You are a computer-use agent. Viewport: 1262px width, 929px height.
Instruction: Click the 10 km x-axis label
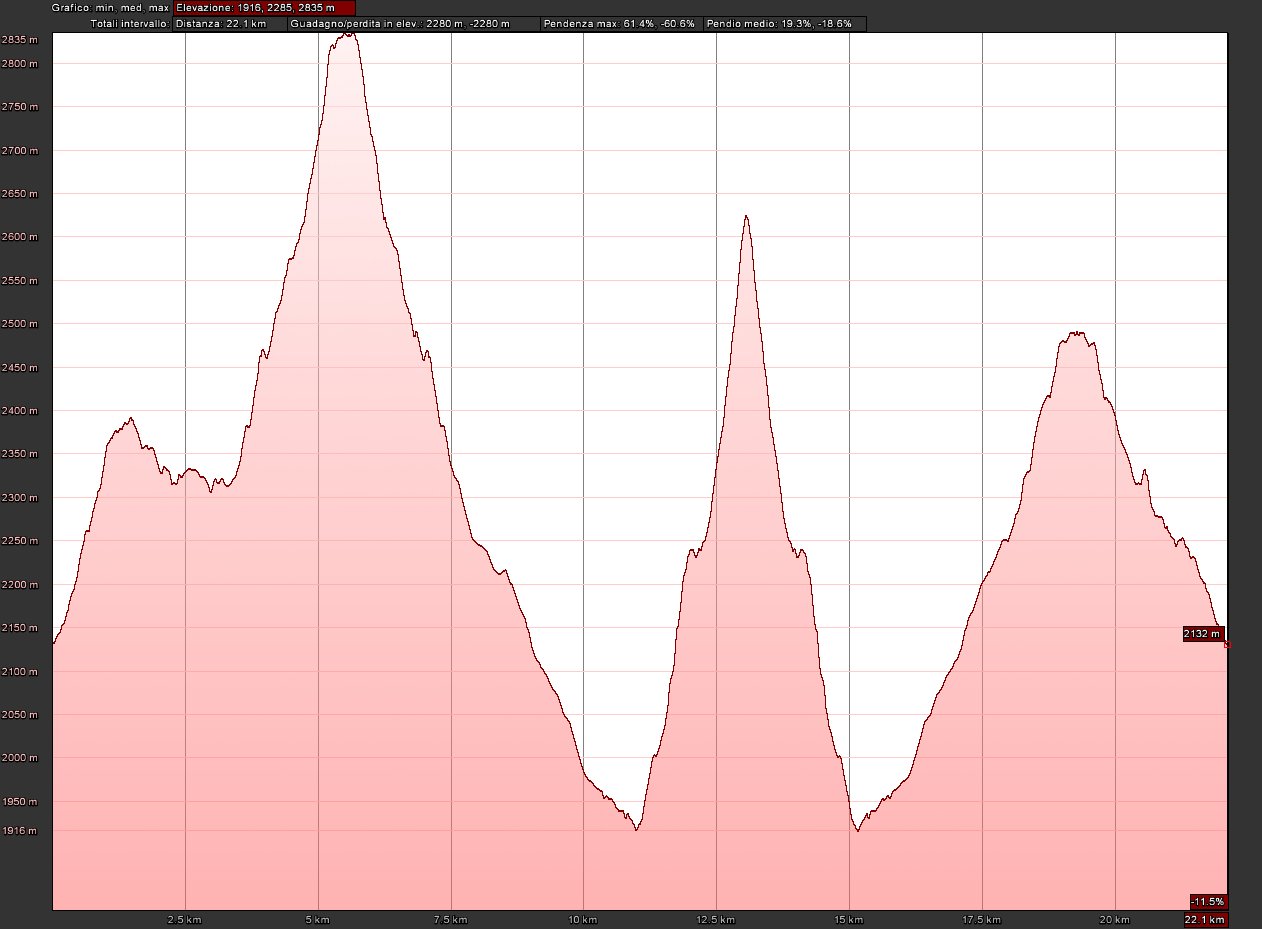(x=583, y=919)
